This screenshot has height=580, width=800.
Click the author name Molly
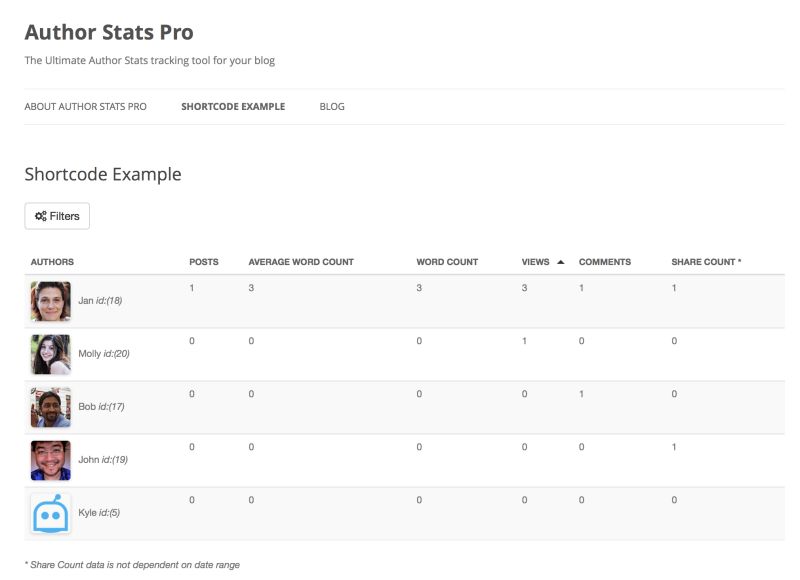89,353
